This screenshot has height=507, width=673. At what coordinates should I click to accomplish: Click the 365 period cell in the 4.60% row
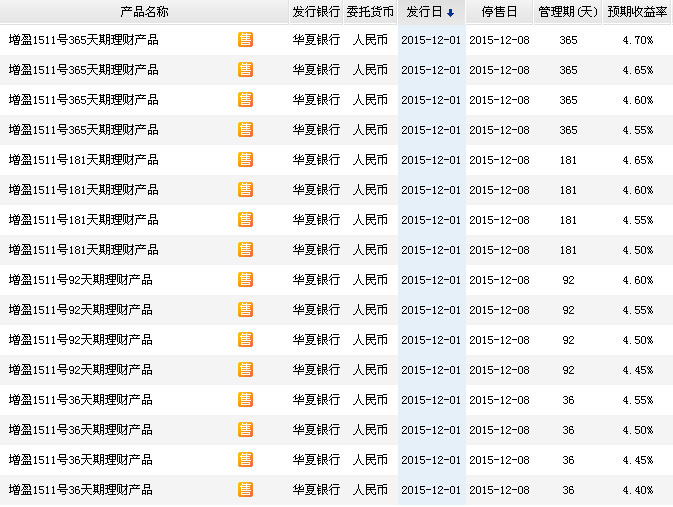point(568,100)
